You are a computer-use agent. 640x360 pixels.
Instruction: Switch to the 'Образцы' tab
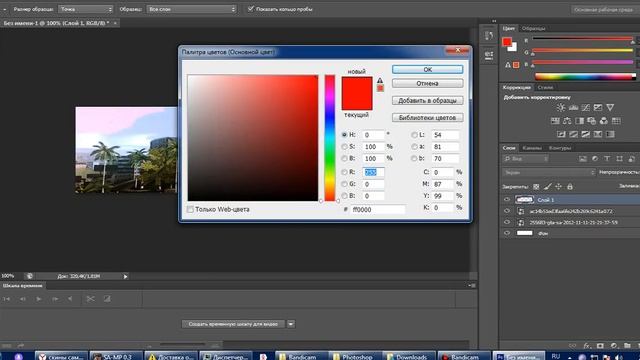coord(533,29)
